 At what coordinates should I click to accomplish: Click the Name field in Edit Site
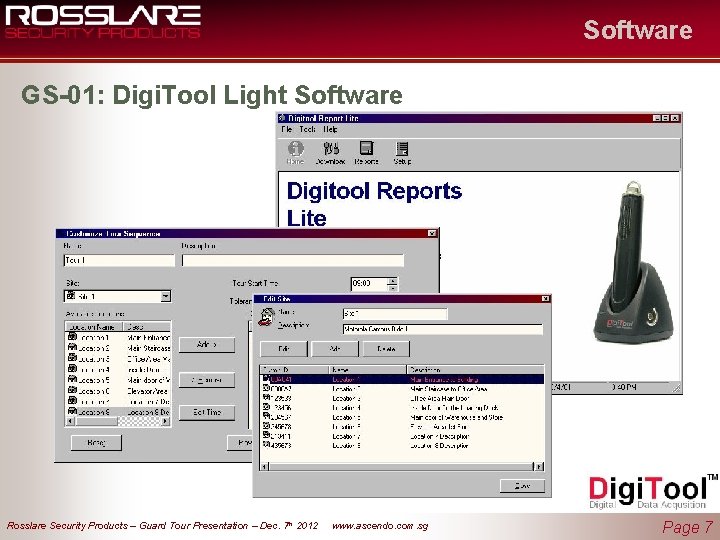click(395, 314)
